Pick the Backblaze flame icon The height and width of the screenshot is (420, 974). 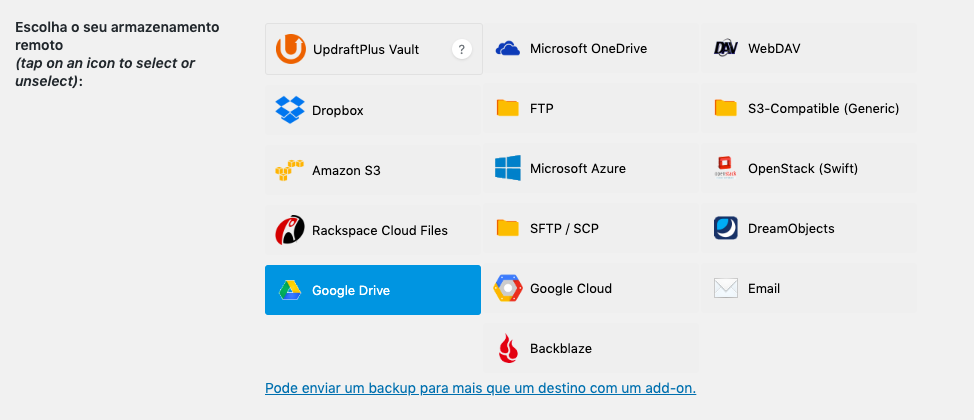click(508, 349)
